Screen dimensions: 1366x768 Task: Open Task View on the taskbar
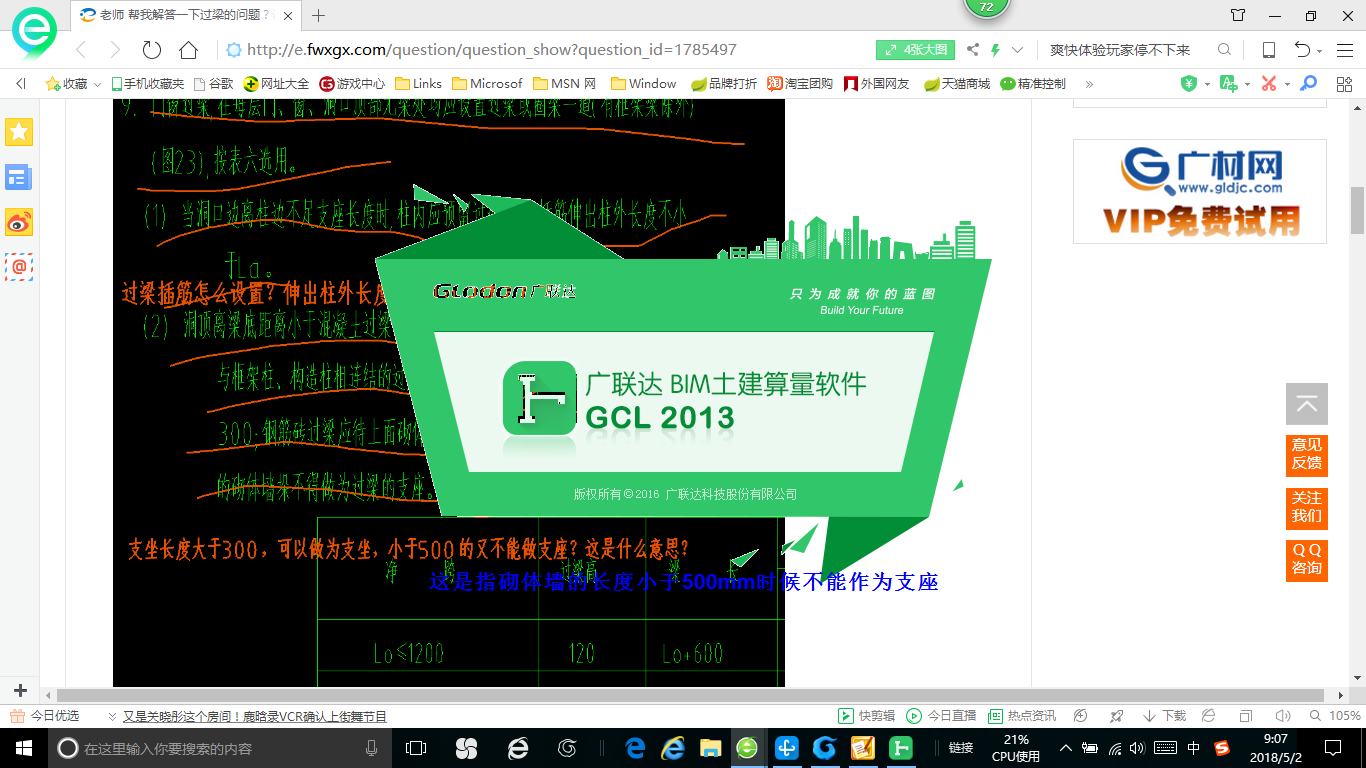(x=416, y=748)
